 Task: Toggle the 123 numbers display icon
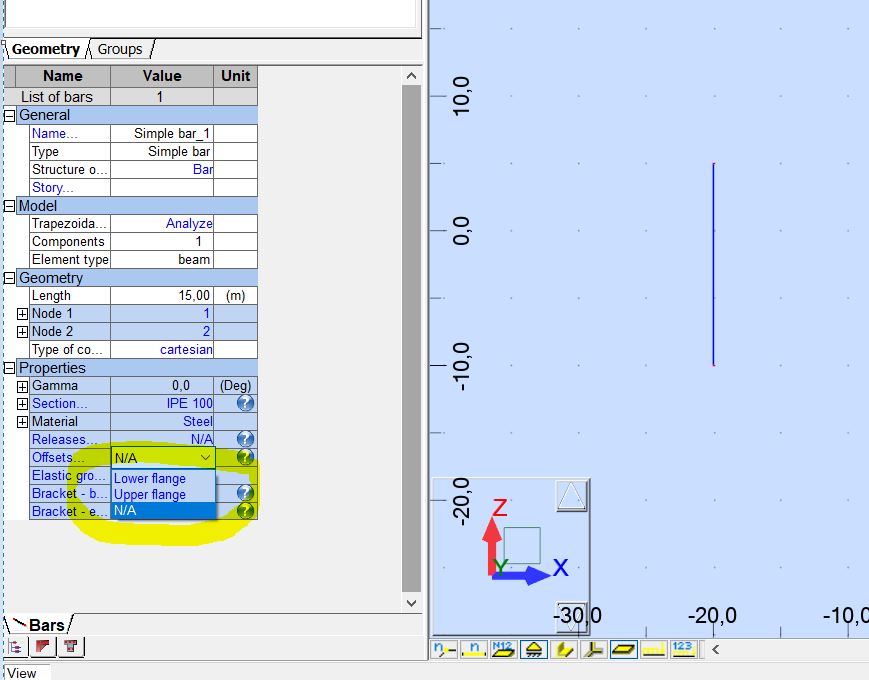684,649
